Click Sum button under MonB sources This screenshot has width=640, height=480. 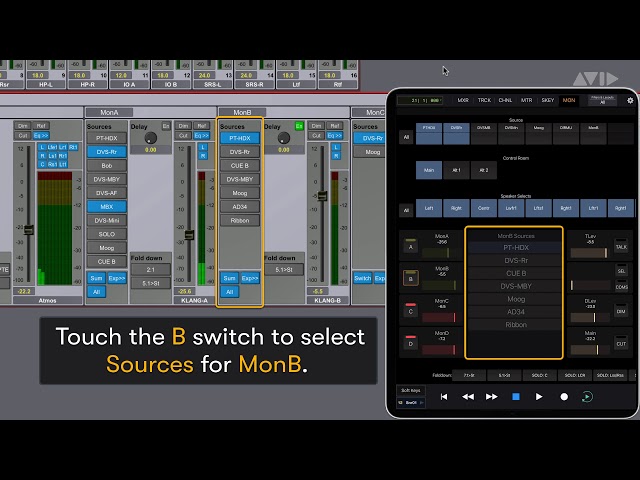tap(229, 278)
